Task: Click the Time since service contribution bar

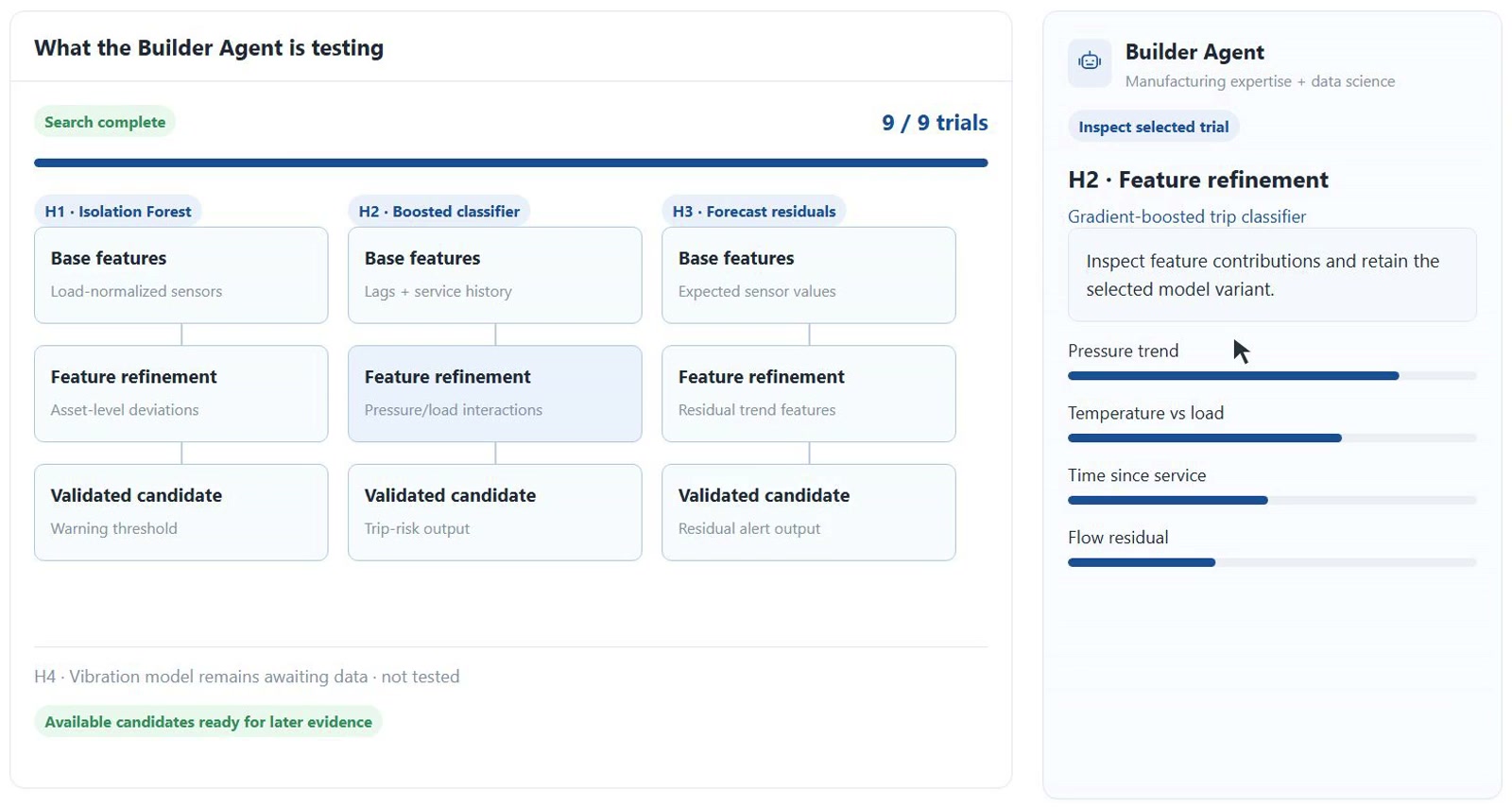Action: [x=1272, y=501]
